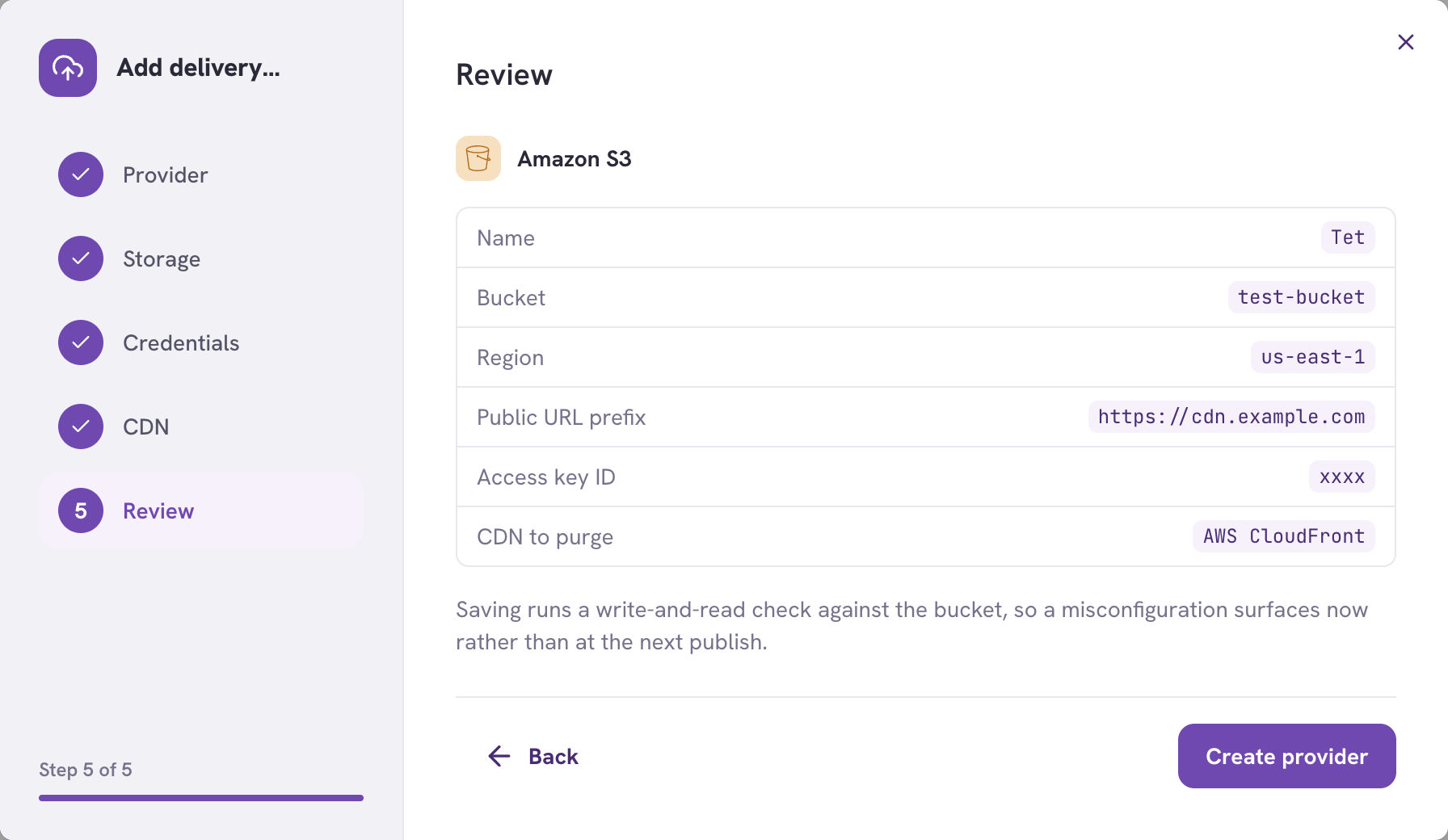The image size is (1448, 840).
Task: Click the cloud upload icon beside Add delivery
Action: click(x=68, y=68)
